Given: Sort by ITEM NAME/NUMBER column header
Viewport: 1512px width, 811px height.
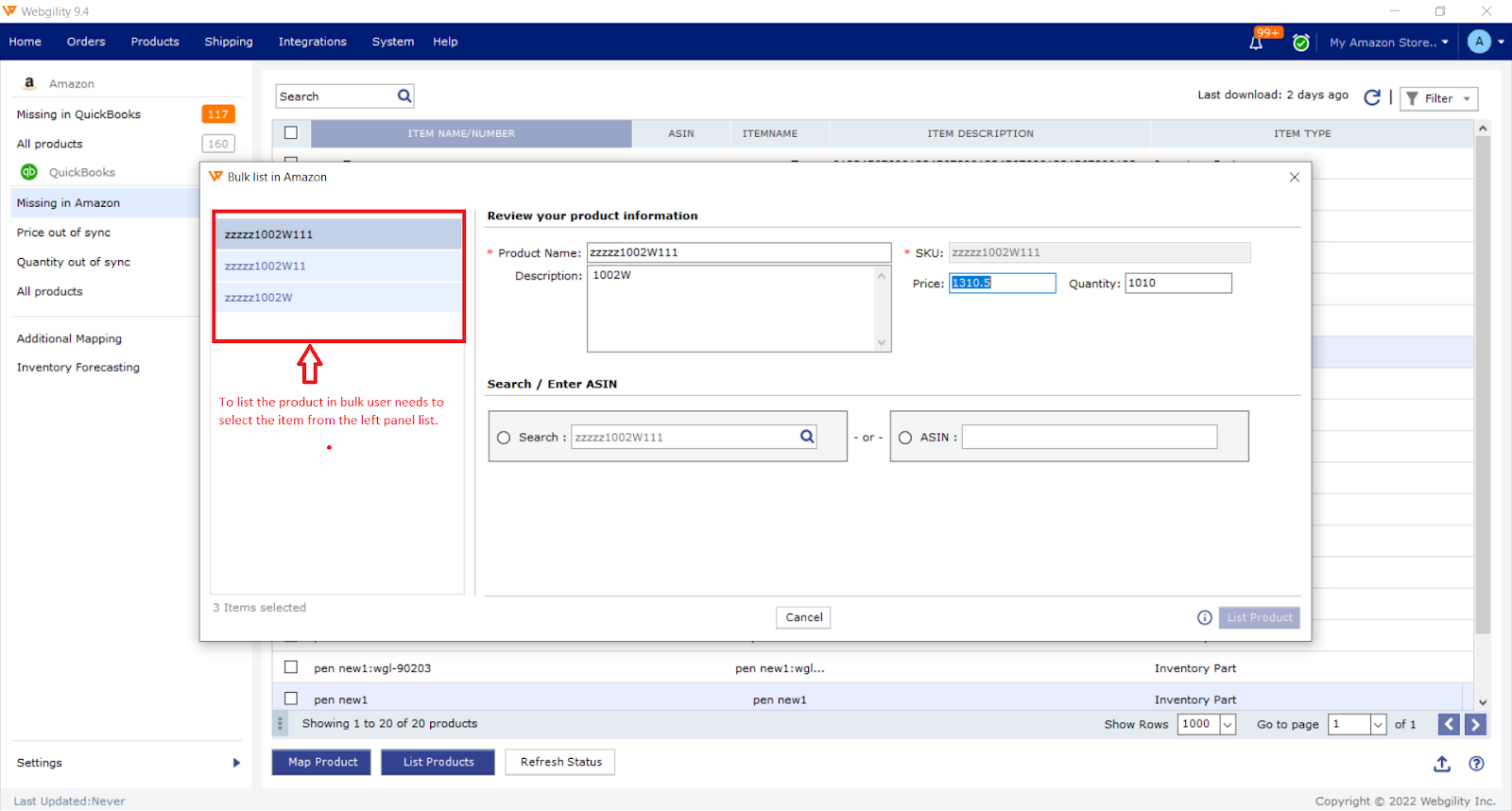Looking at the screenshot, I should 471,133.
